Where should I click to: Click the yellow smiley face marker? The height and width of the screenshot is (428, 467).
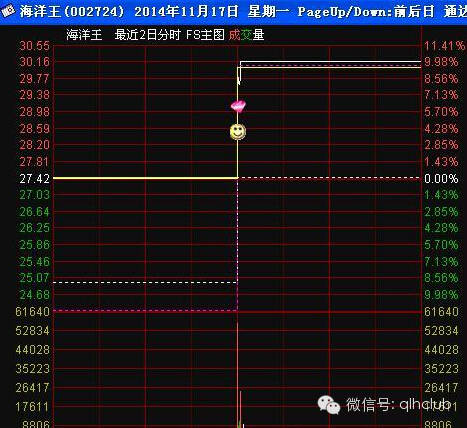click(x=238, y=132)
